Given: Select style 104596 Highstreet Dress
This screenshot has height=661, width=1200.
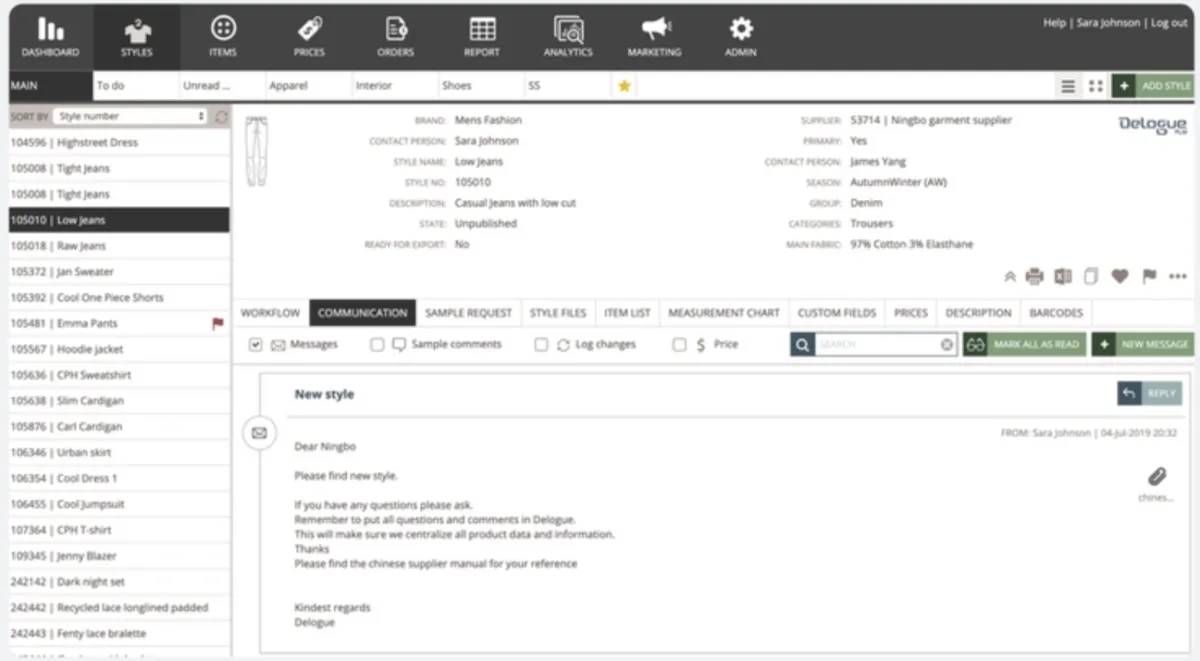Looking at the screenshot, I should (119, 143).
